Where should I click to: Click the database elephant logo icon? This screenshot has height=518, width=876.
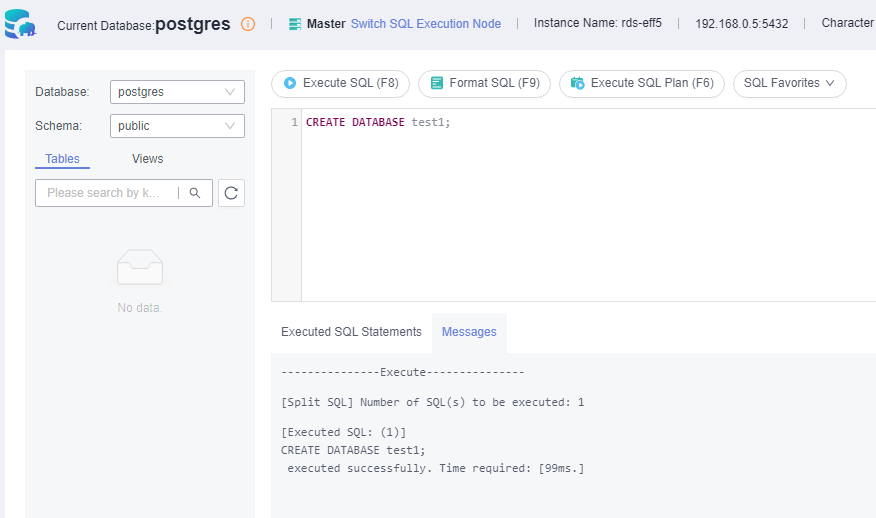(x=20, y=23)
